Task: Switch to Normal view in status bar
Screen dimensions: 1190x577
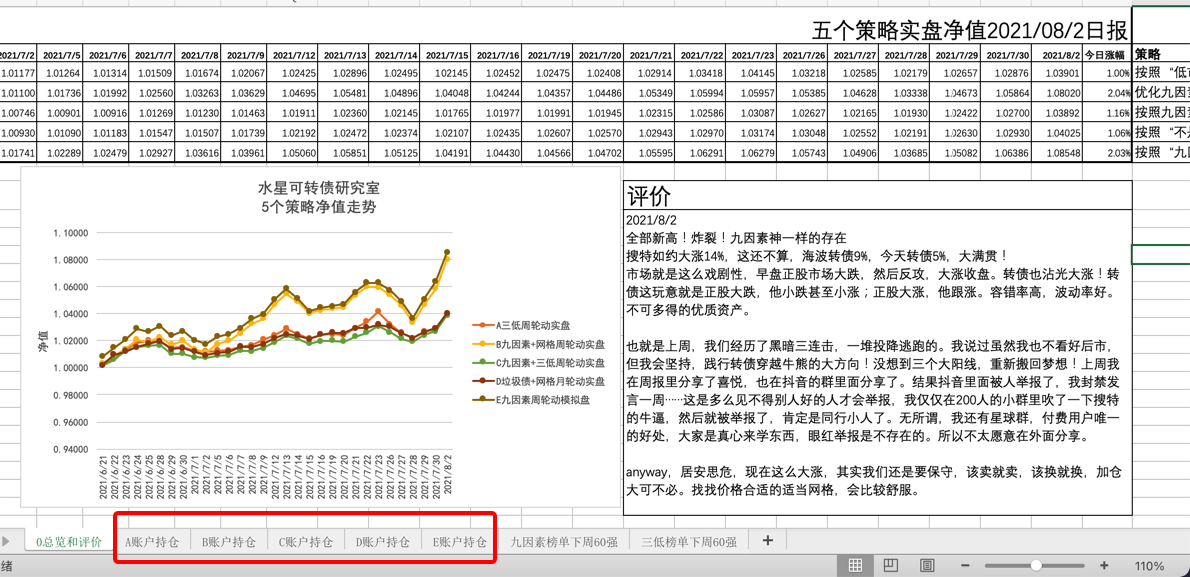Action: click(855, 566)
